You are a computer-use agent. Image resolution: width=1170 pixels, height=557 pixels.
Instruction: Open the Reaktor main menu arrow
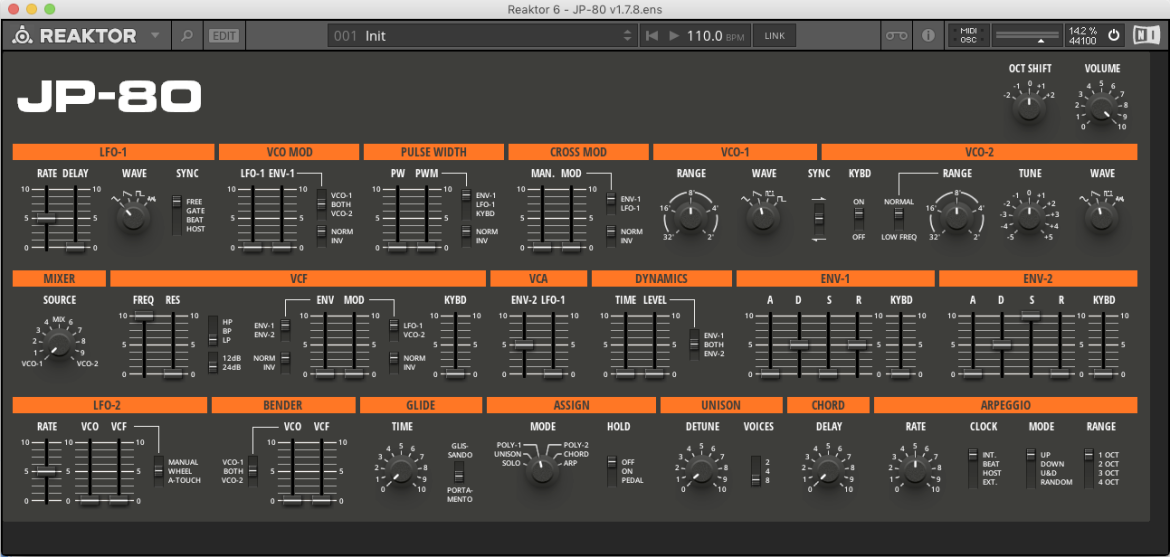(x=154, y=35)
